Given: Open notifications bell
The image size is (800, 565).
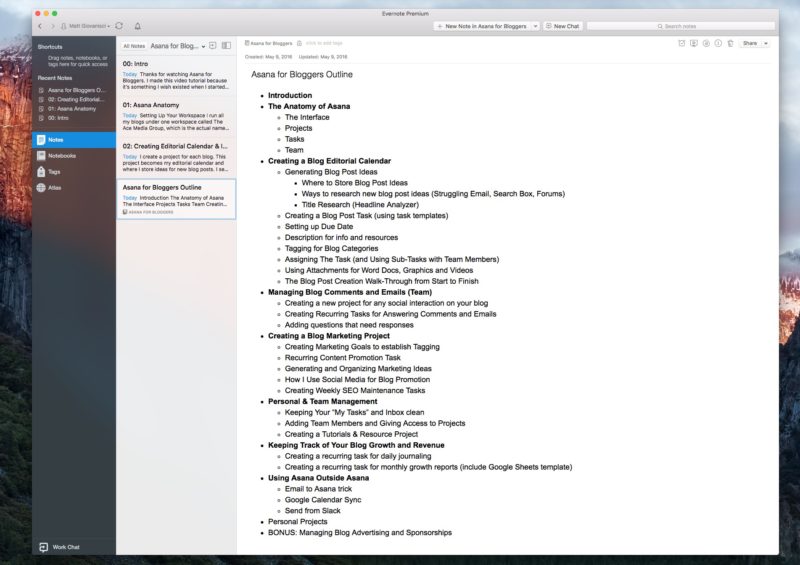Looking at the screenshot, I should pos(138,26).
